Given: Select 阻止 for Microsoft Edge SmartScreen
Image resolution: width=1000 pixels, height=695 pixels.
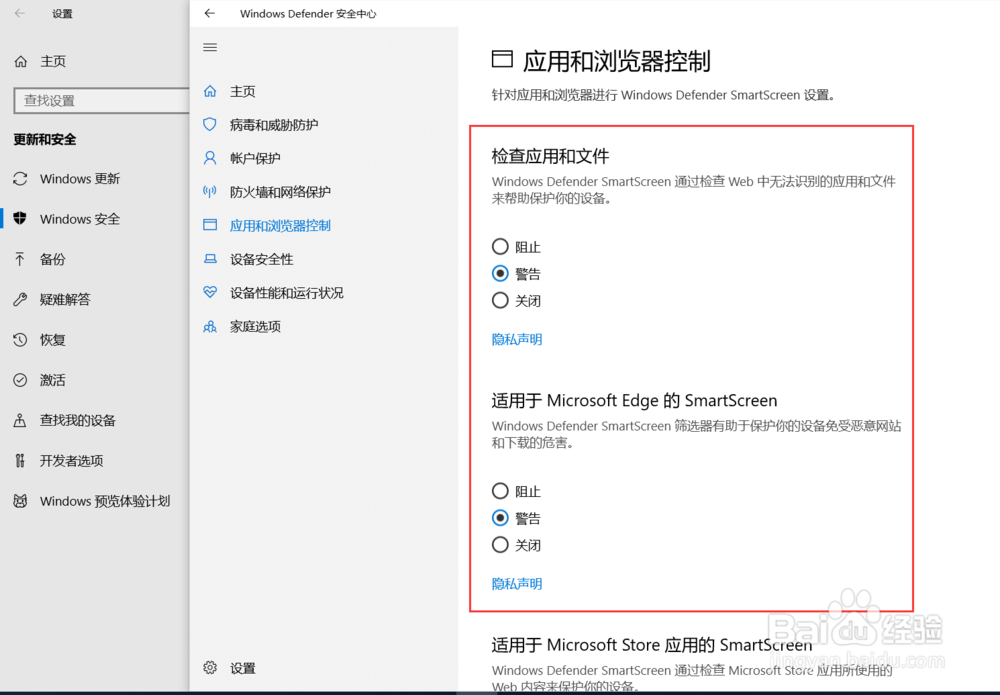Looking at the screenshot, I should point(500,491).
